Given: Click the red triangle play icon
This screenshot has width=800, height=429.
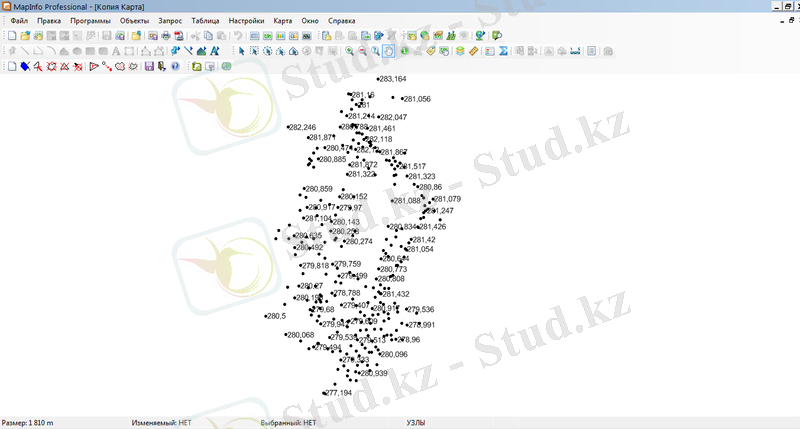Looking at the screenshot, I should pos(94,66).
